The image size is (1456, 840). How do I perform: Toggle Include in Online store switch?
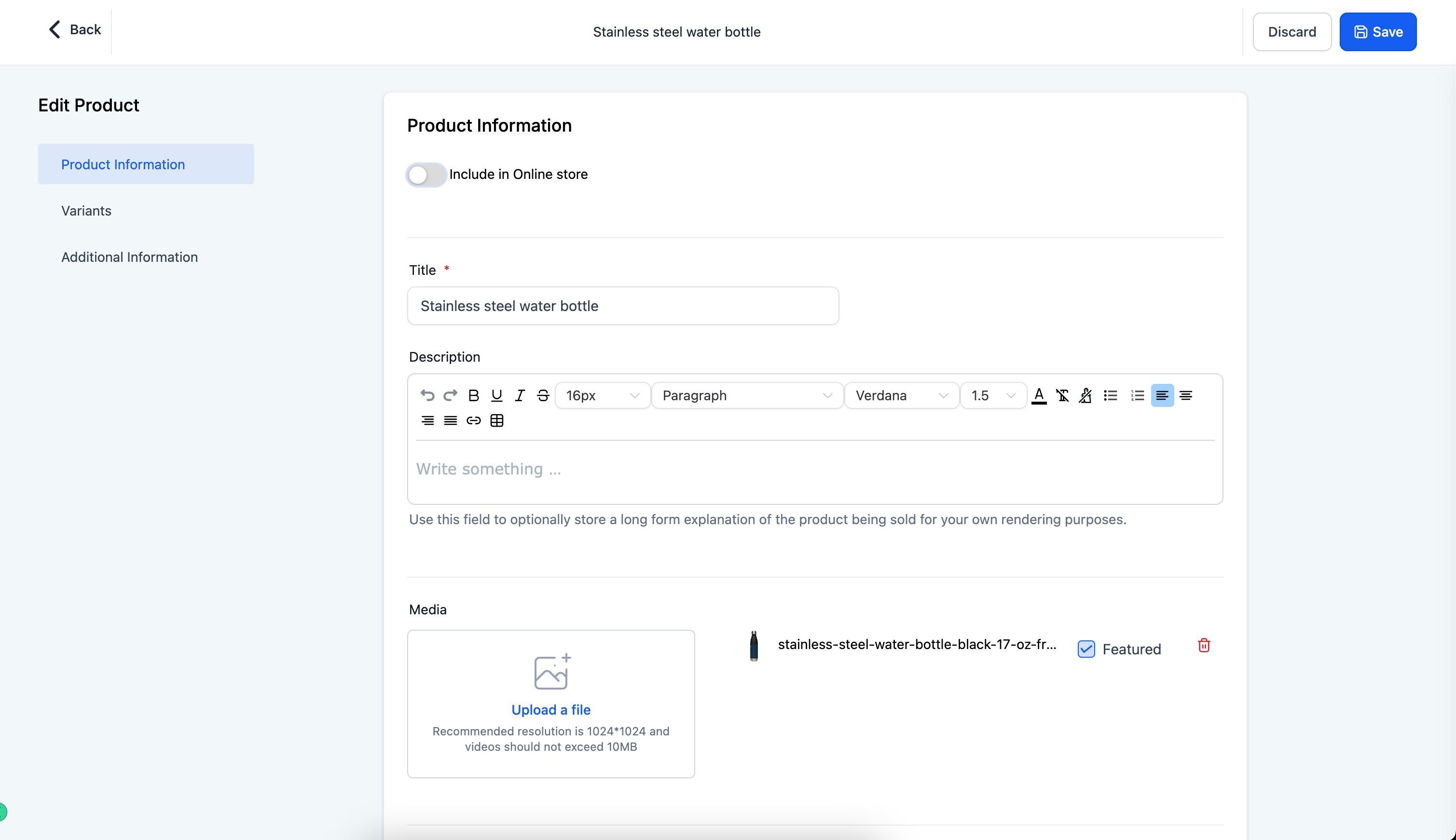coord(426,175)
